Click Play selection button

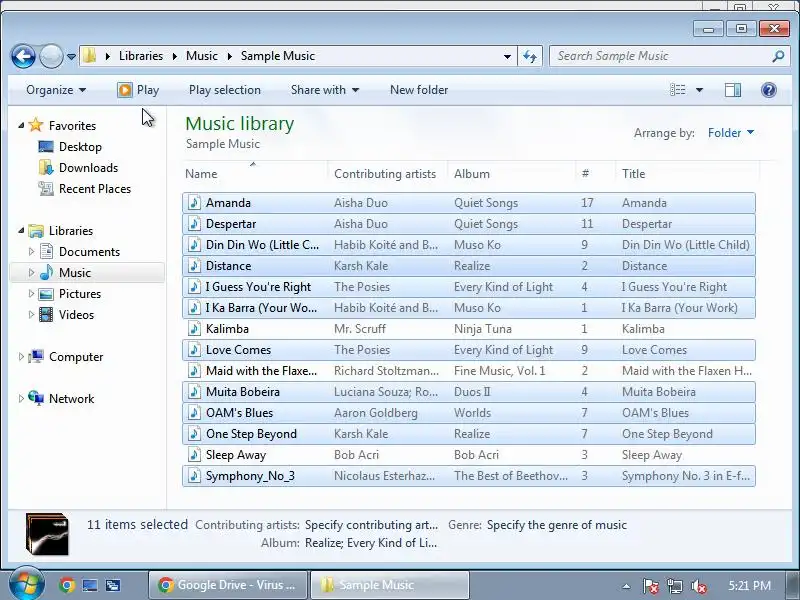pyautogui.click(x=224, y=90)
